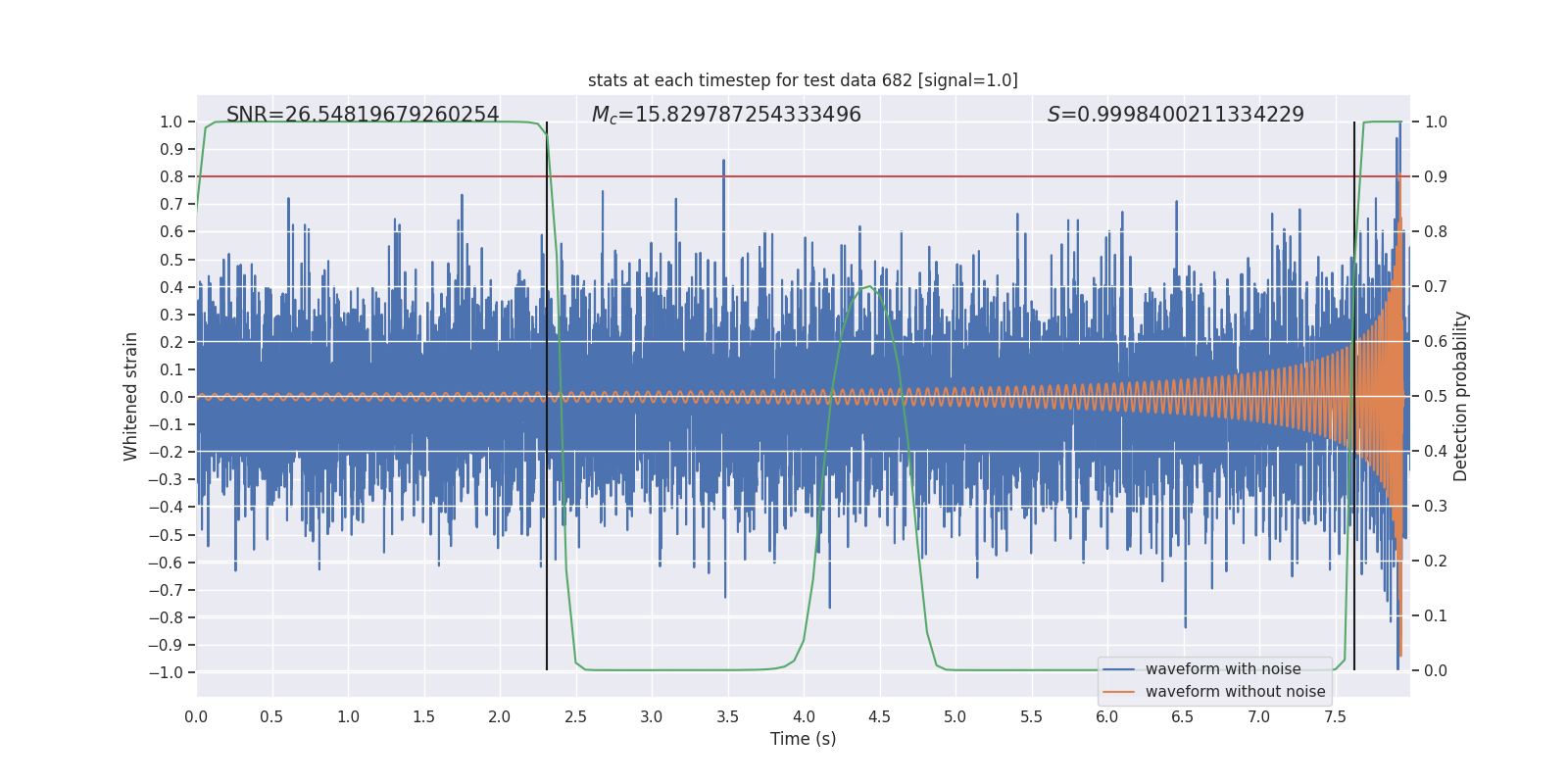1568x784 pixels.
Task: Click time axis tick label 5.0
Action: coord(955,716)
